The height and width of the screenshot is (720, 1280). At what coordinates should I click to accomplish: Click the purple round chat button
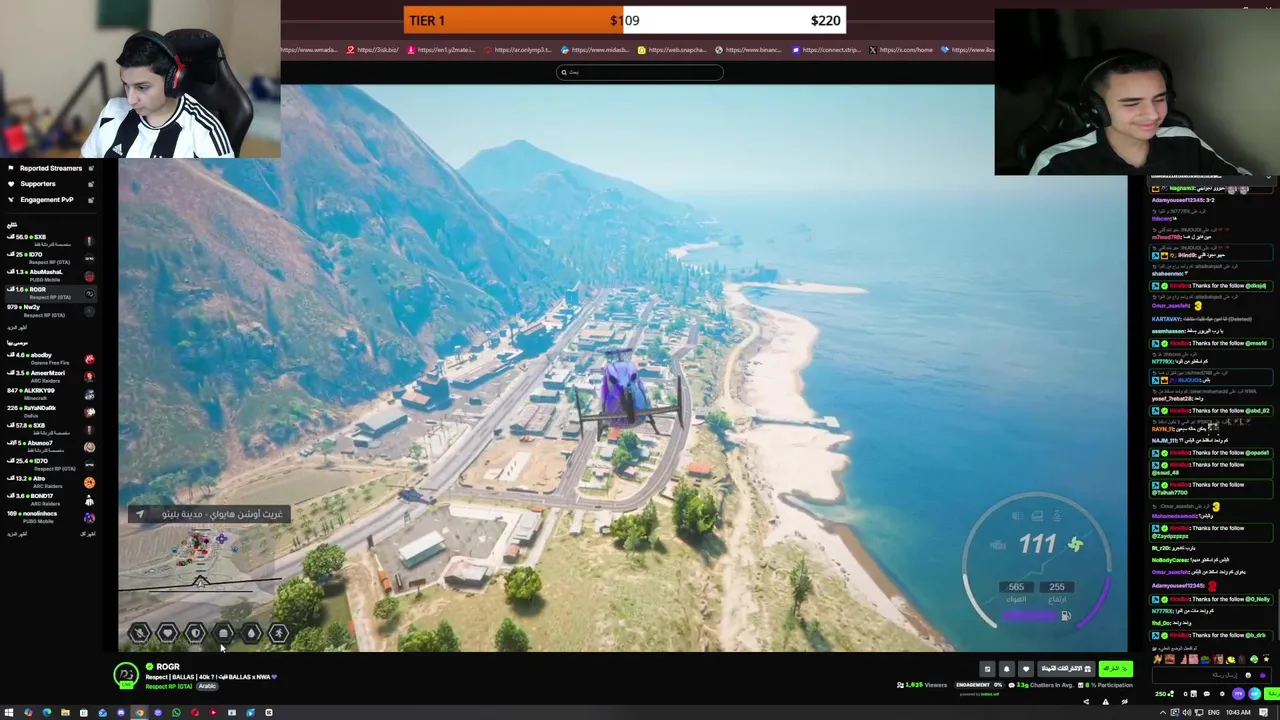pos(1238,694)
